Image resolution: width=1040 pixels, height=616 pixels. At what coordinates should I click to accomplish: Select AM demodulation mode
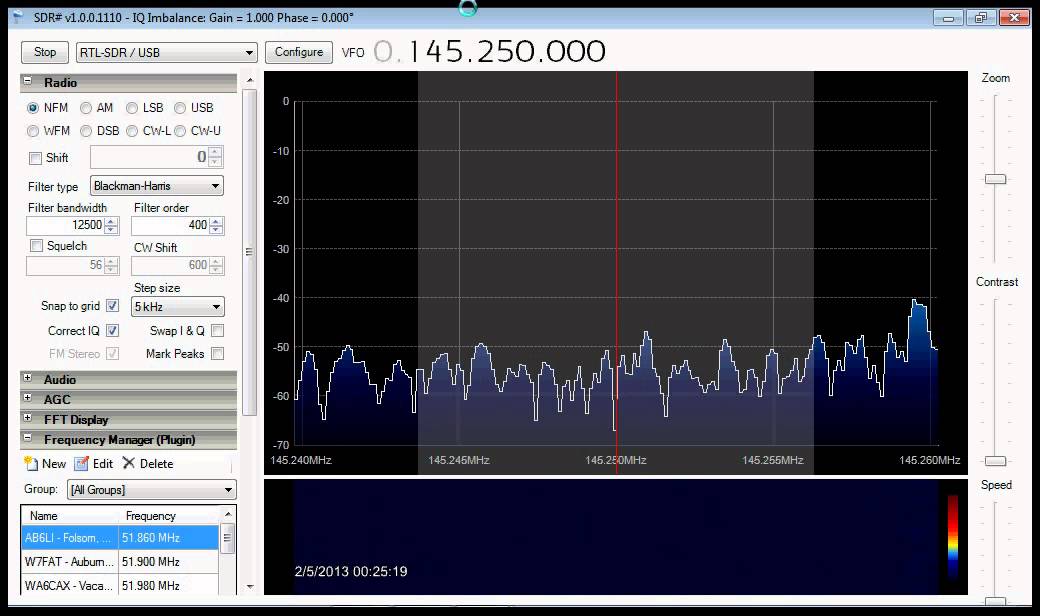click(x=86, y=107)
